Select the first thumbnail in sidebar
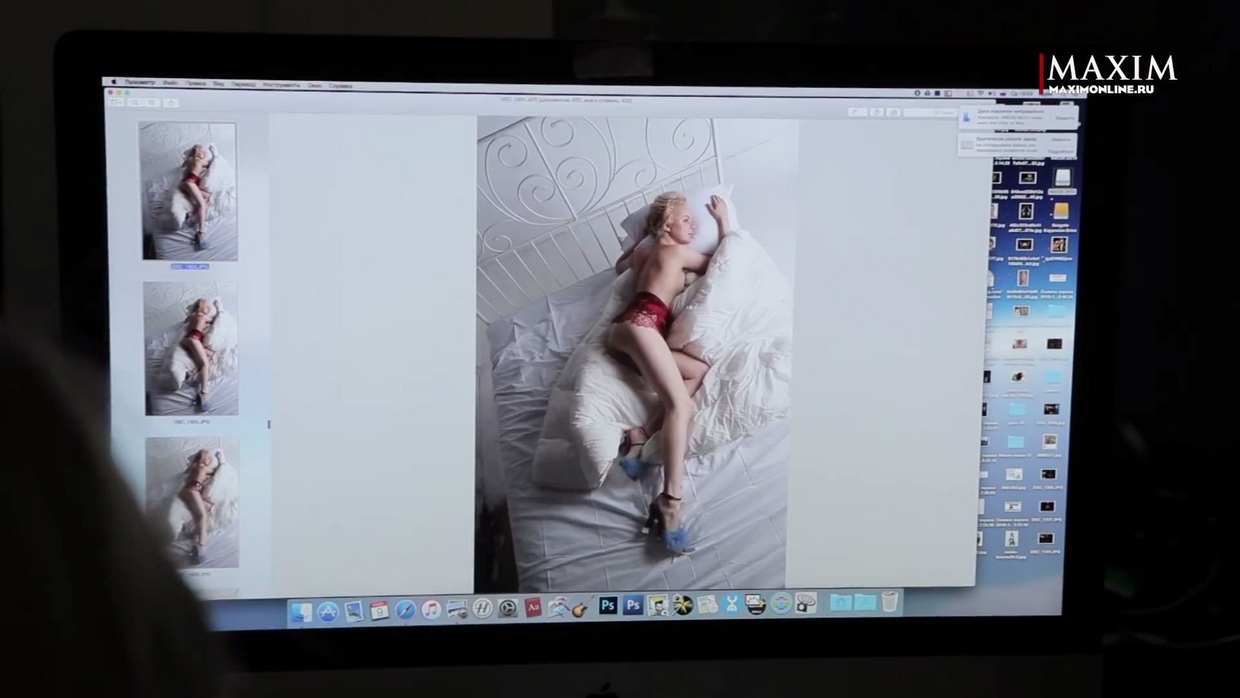 [189, 191]
